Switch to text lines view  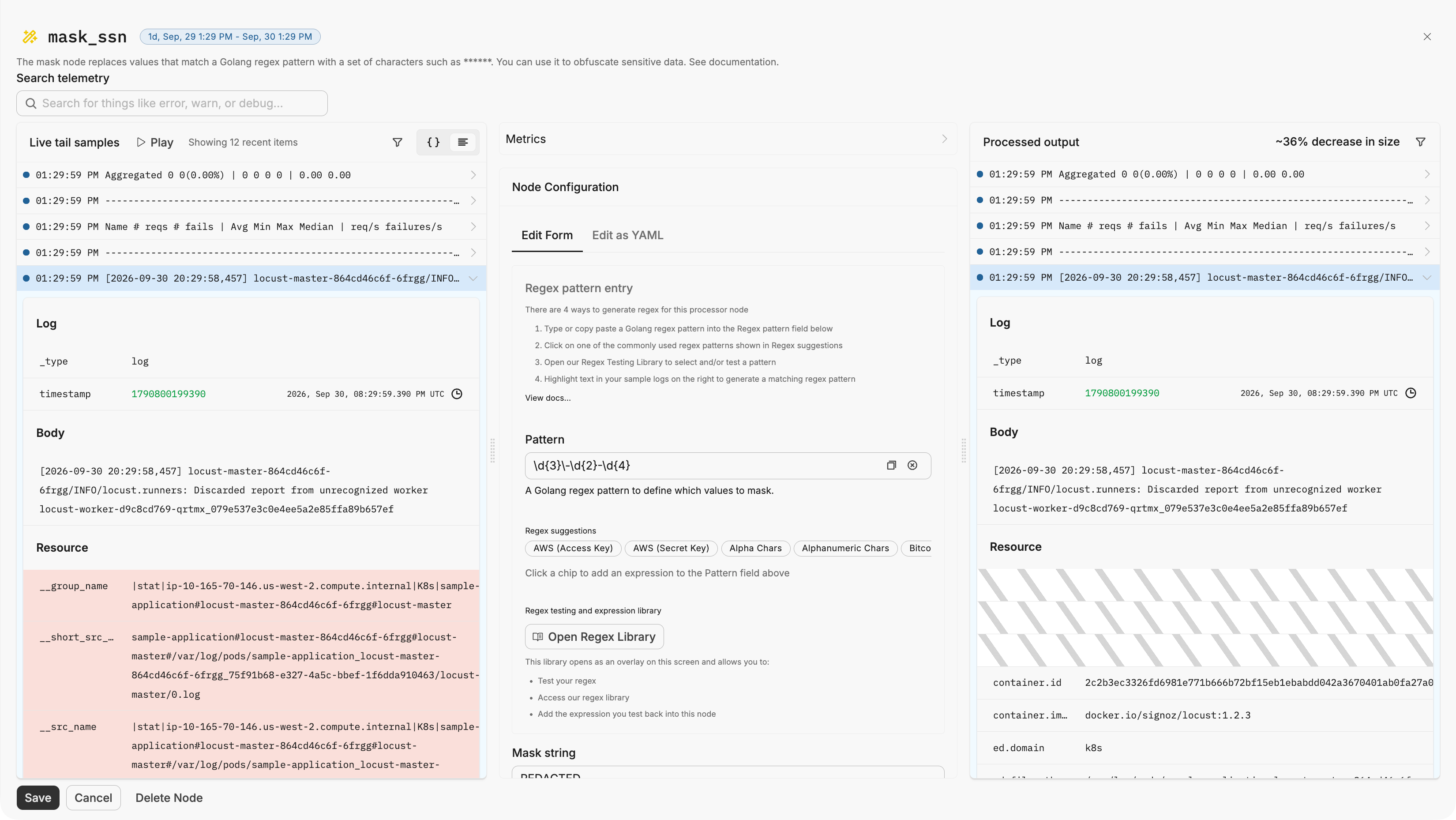(x=463, y=143)
